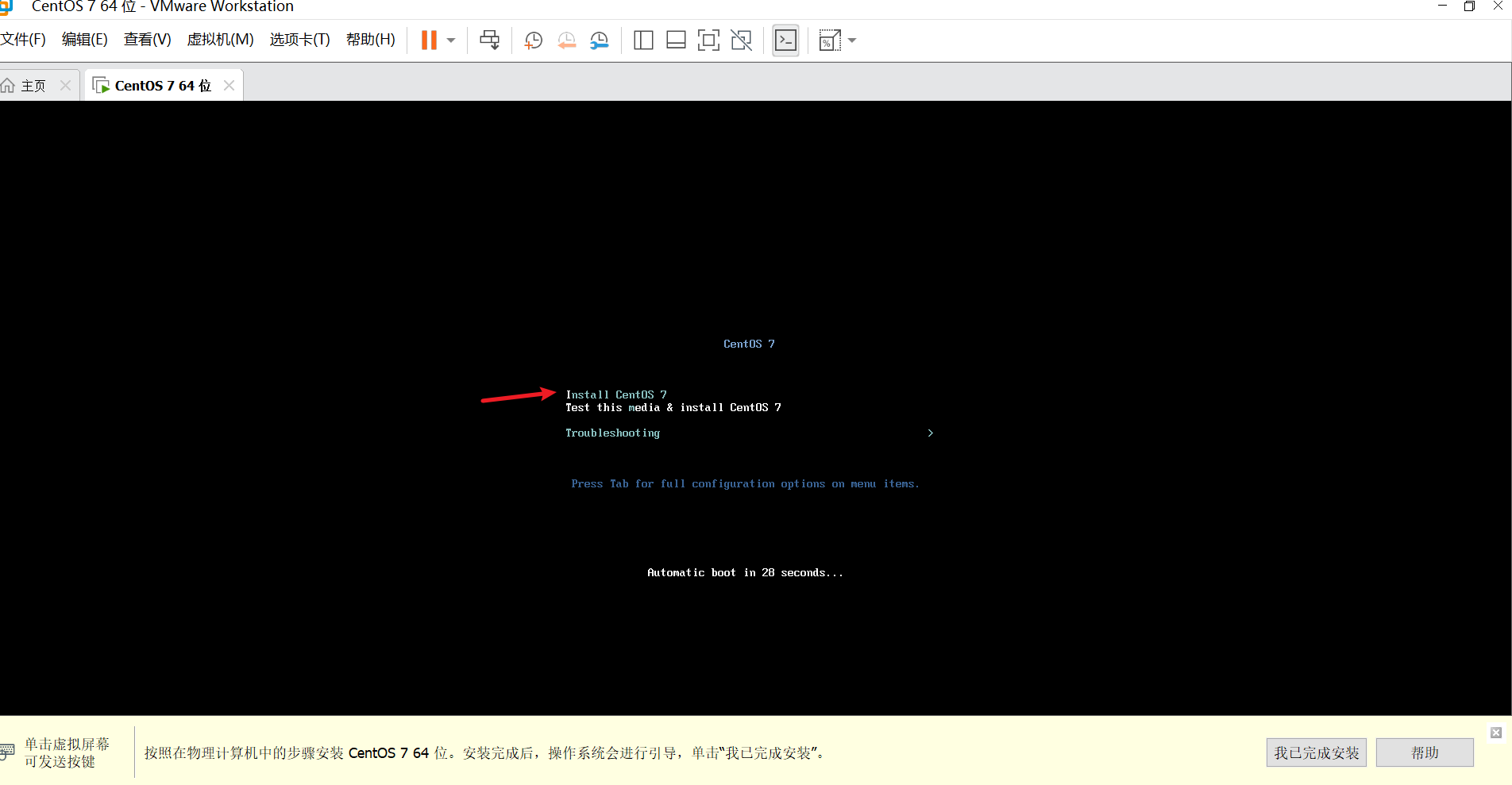Click the VM running icon on CentOS tab
This screenshot has width=1512, height=785.
tap(101, 86)
